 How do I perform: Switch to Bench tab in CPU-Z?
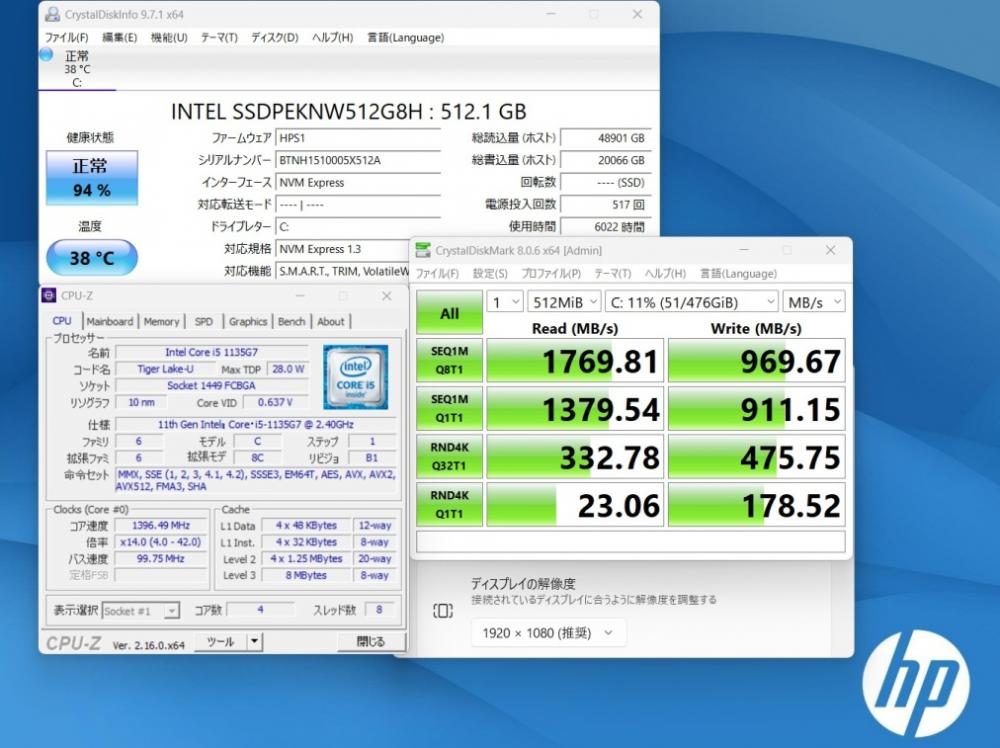click(291, 321)
